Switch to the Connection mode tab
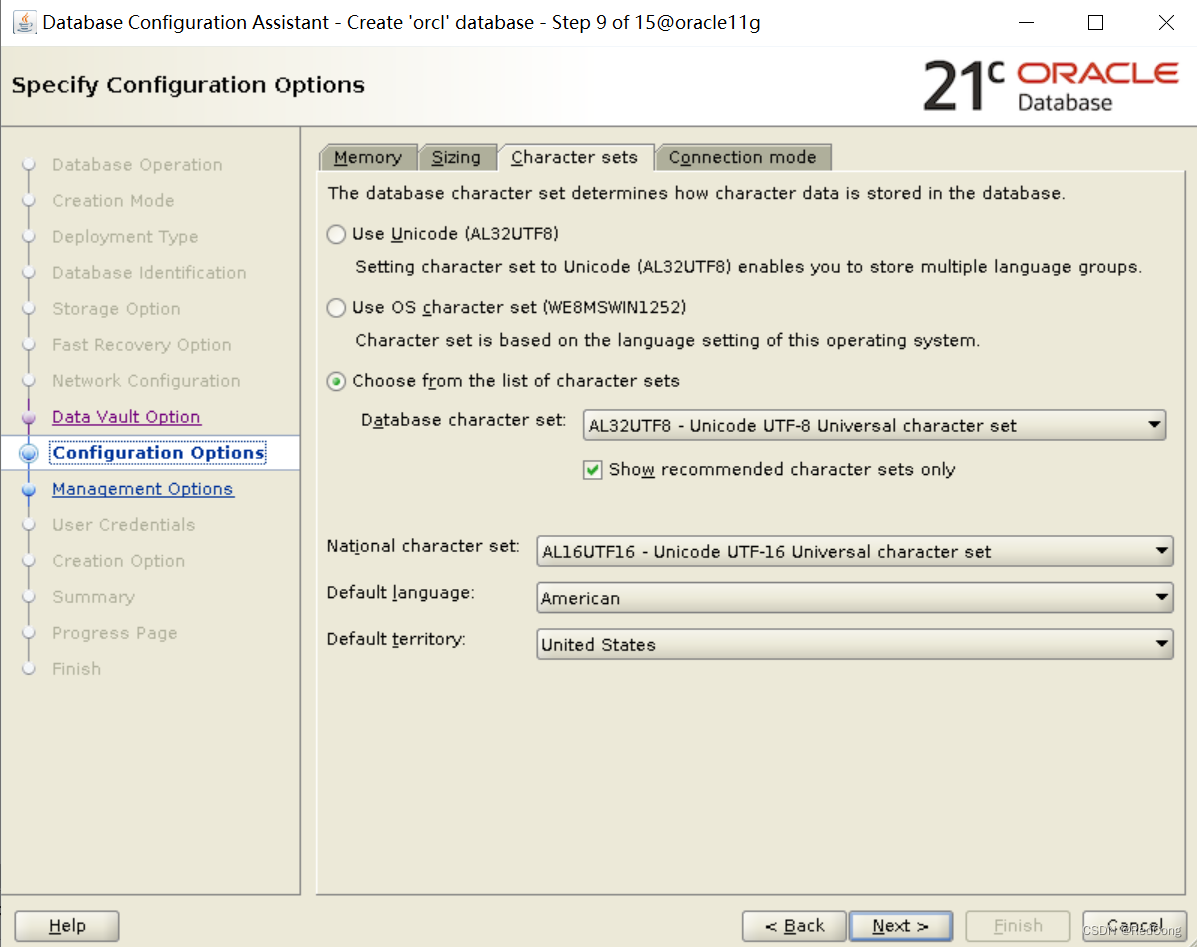The image size is (1197, 947). 743,157
